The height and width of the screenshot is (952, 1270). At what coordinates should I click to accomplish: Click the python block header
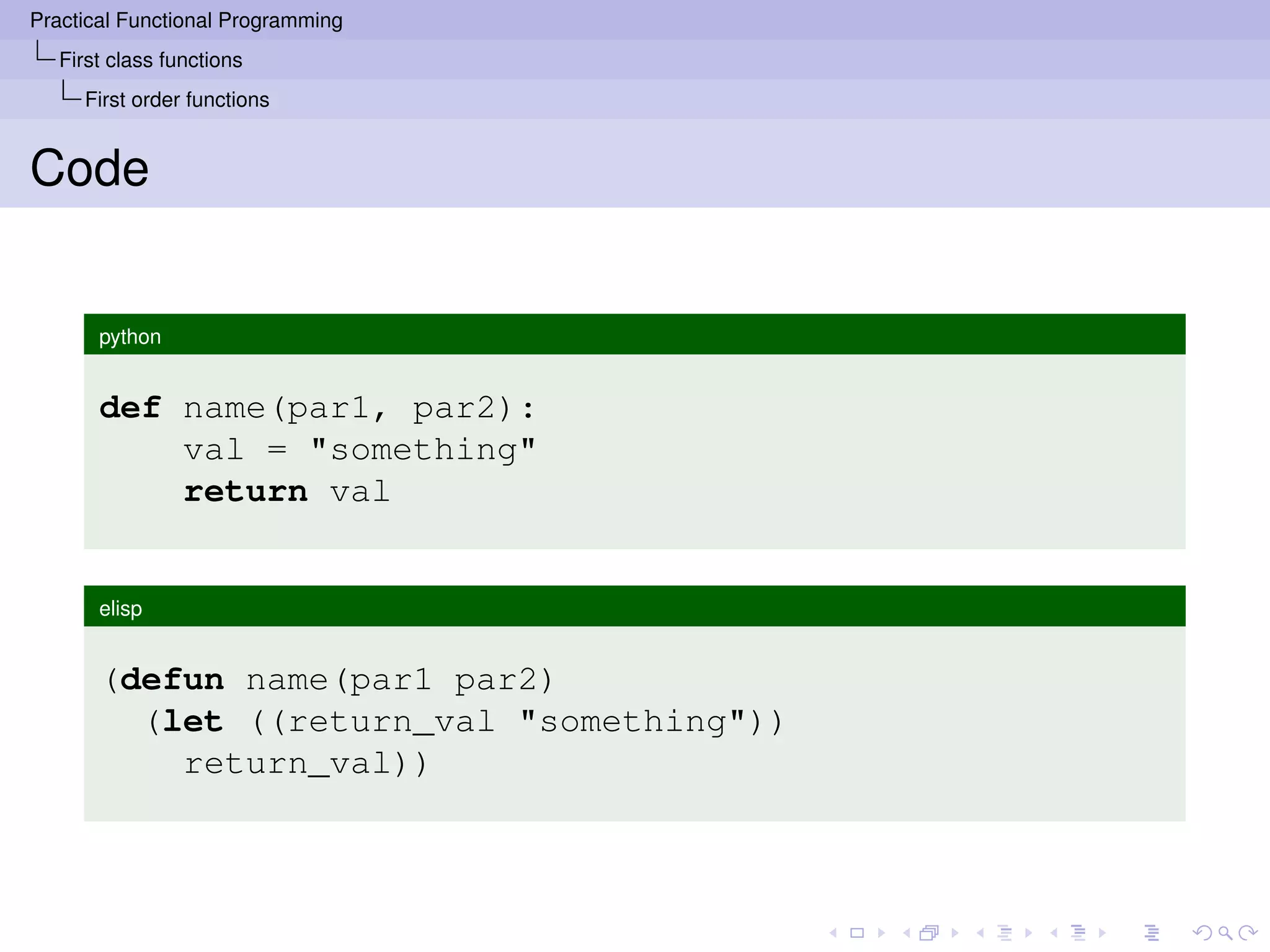click(634, 335)
